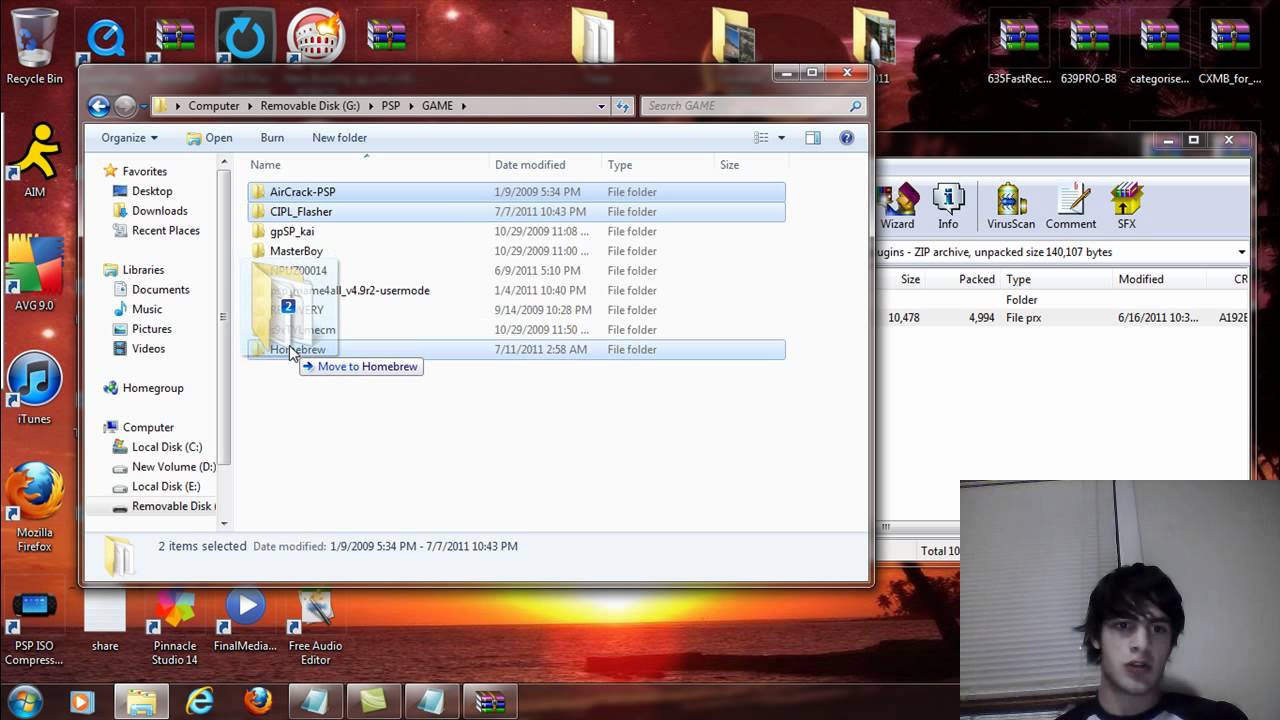1280x720 pixels.
Task: Sort WinRAR list by Packed column
Action: click(x=964, y=279)
